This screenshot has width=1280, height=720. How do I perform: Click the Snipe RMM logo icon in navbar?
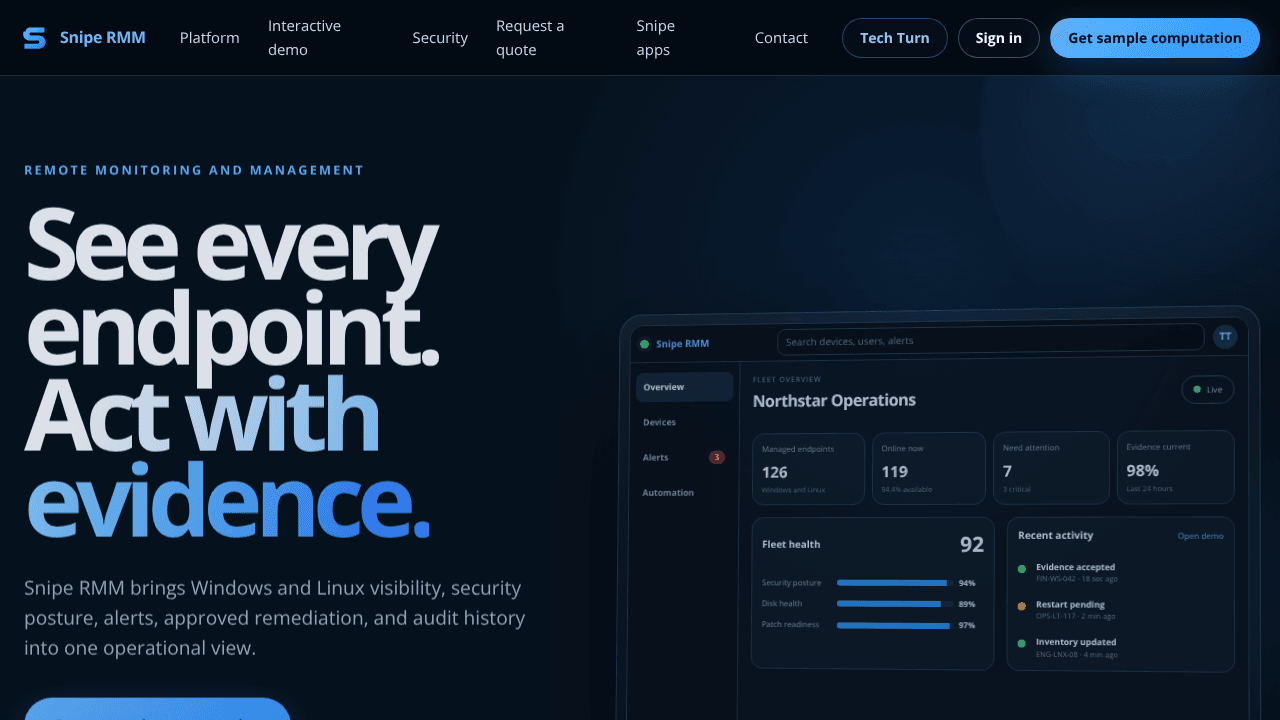35,38
